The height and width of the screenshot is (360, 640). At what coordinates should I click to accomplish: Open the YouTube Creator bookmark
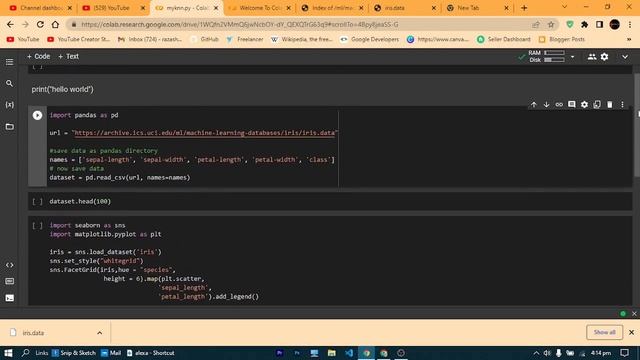click(x=79, y=39)
